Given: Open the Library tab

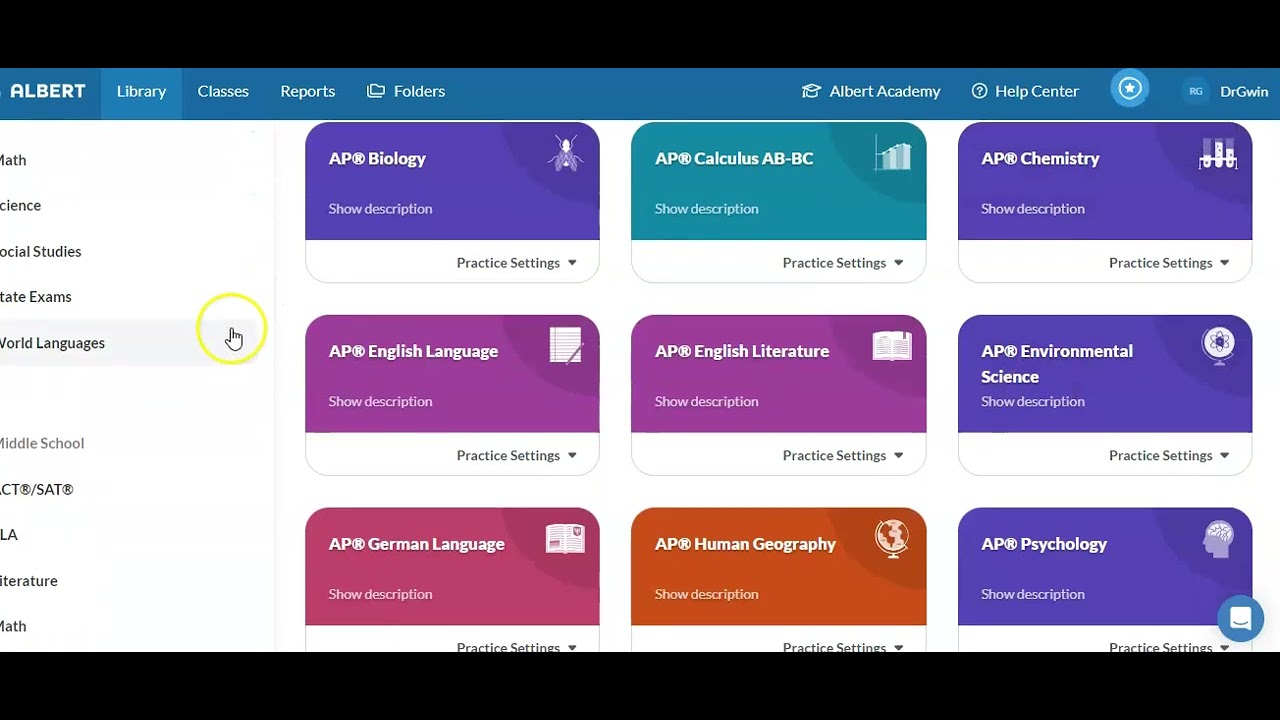Looking at the screenshot, I should (x=141, y=91).
